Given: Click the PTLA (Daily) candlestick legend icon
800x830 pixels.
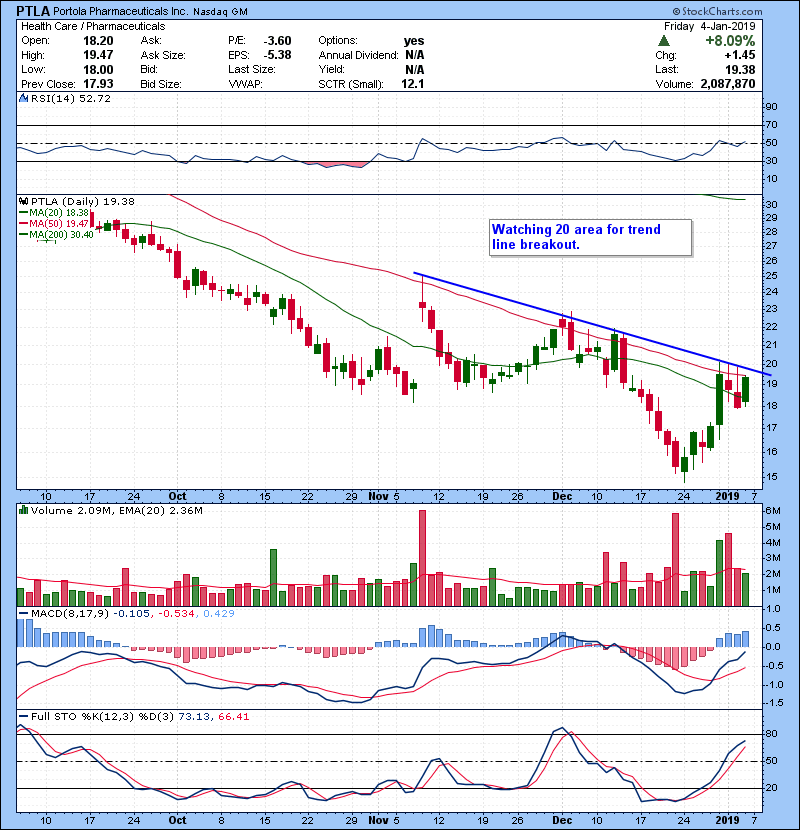Looking at the screenshot, I should click(23, 202).
